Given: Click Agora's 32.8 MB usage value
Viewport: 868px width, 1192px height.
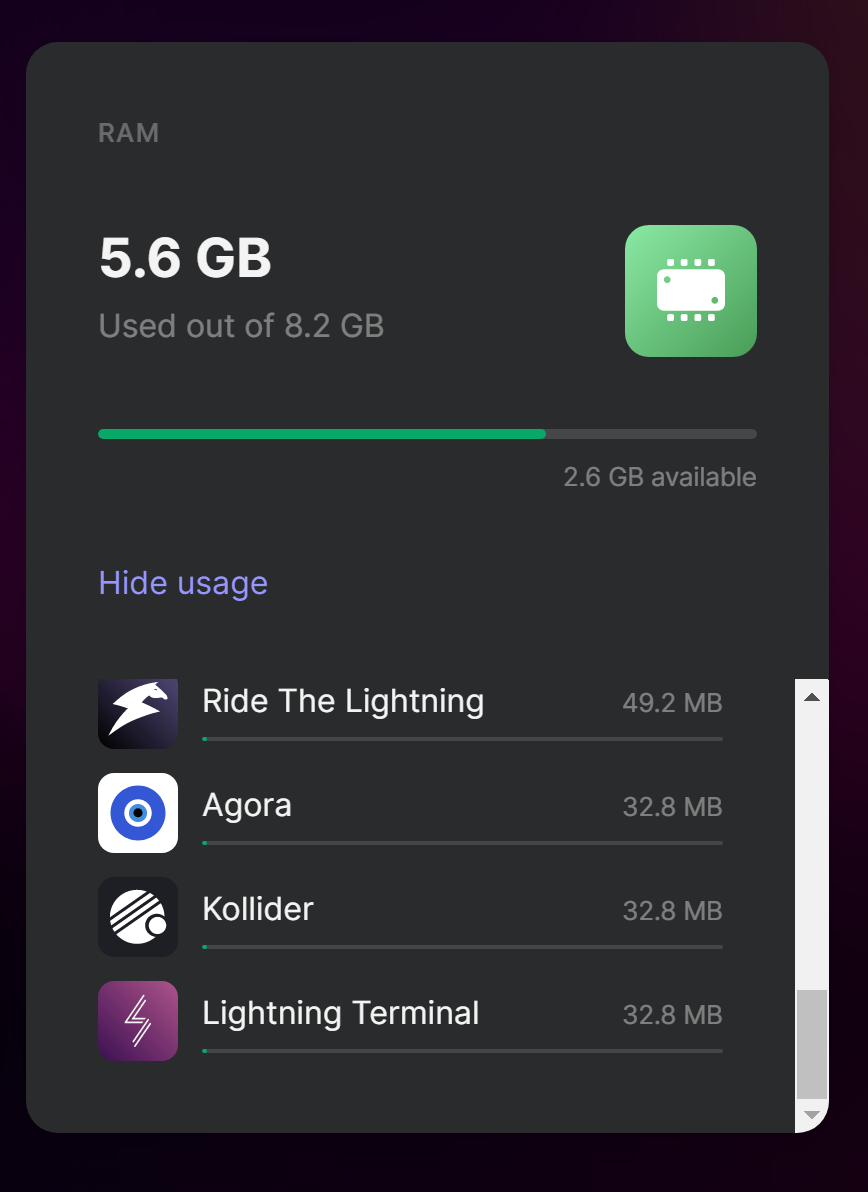Looking at the screenshot, I should tap(672, 807).
